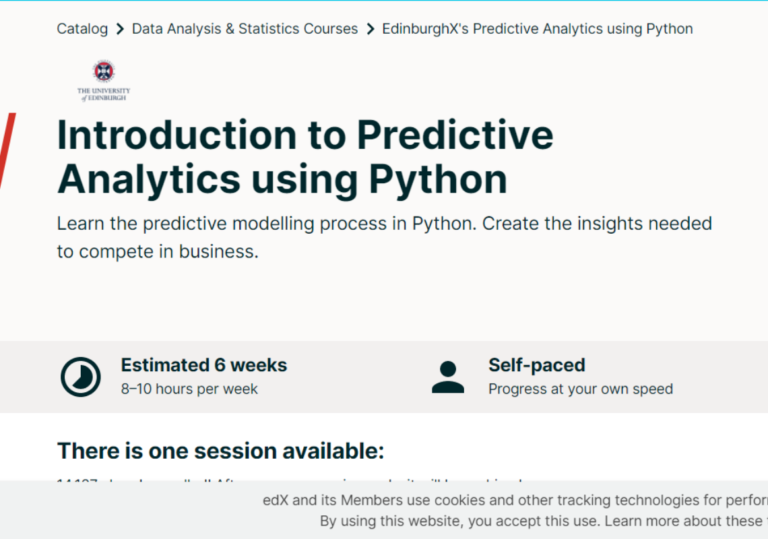The image size is (768, 539).
Task: Click There is one session available heading
Action: [220, 451]
